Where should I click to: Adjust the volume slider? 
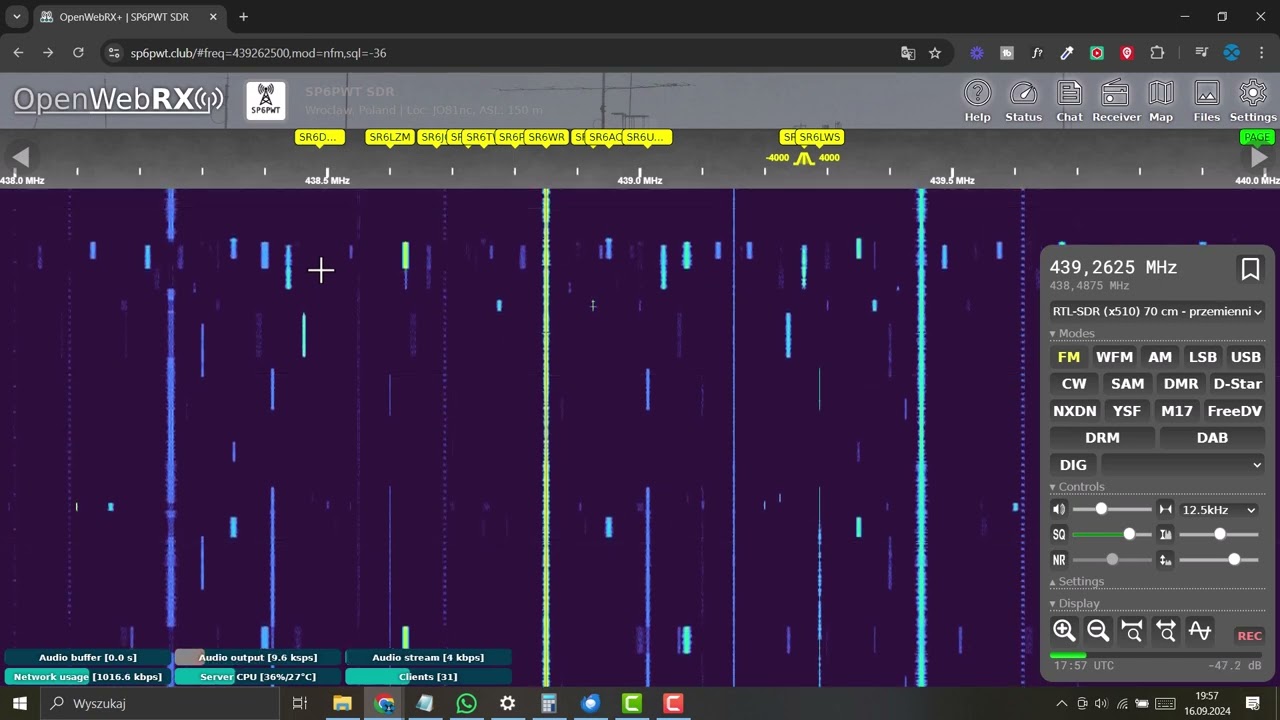coord(1112,510)
